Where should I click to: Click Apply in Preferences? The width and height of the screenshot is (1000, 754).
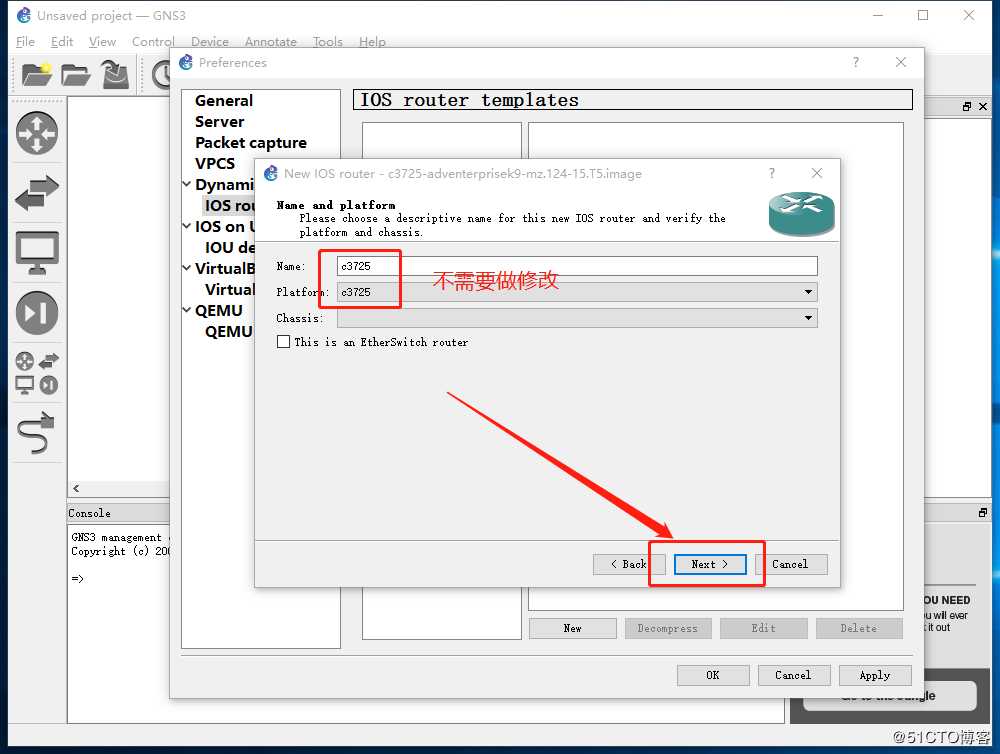875,676
